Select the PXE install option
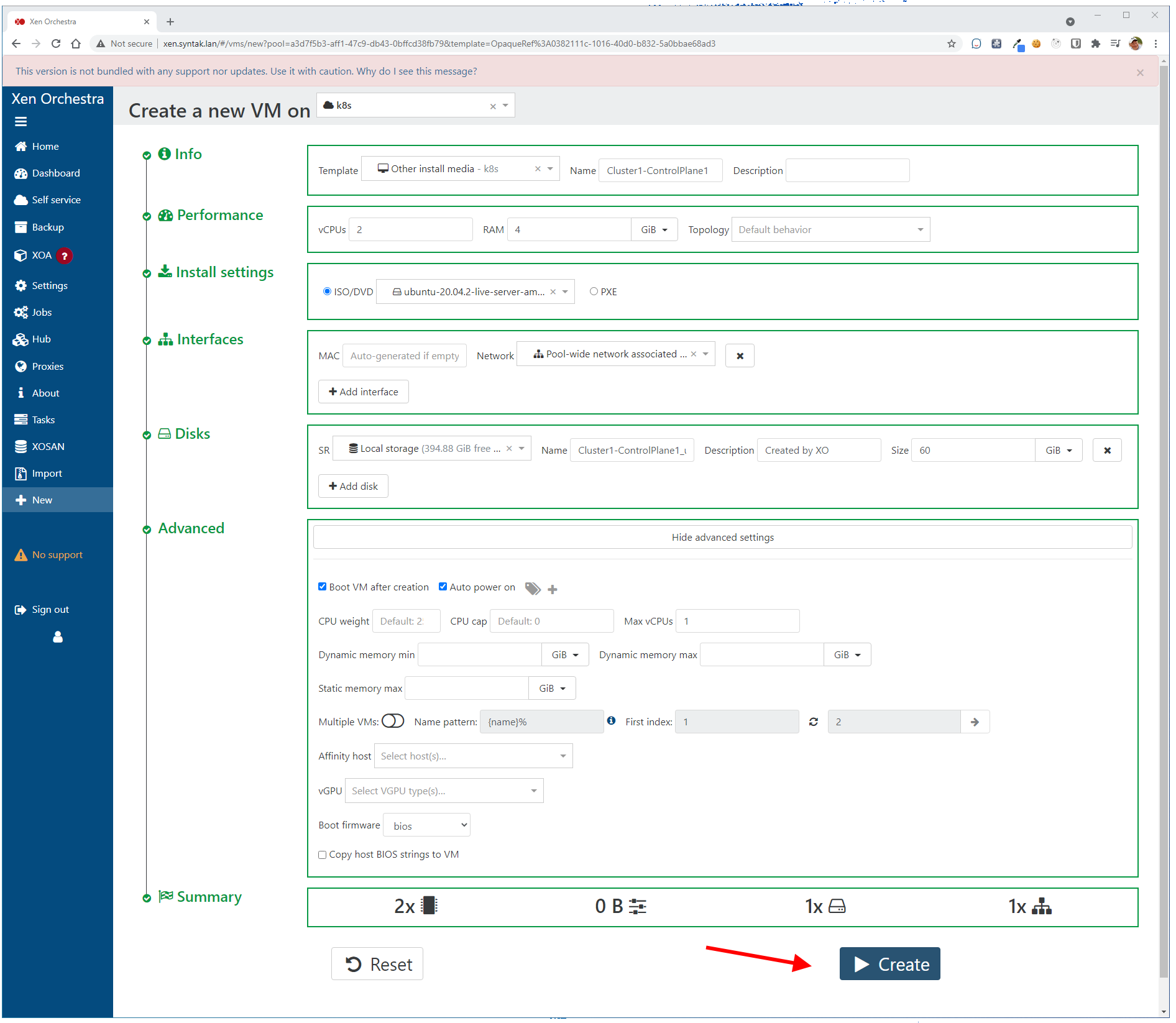The width and height of the screenshot is (1176, 1023). point(594,291)
